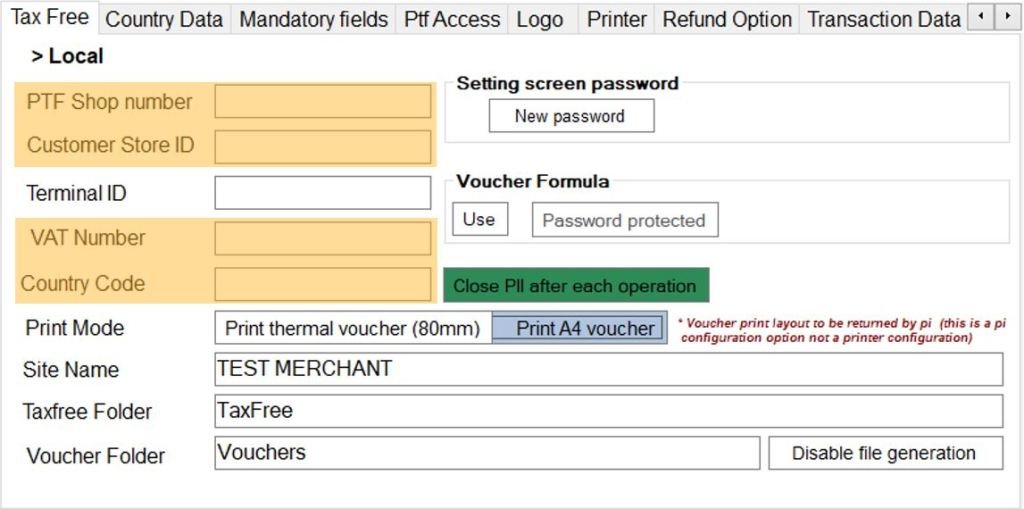Open the Country Data tab

point(164,19)
